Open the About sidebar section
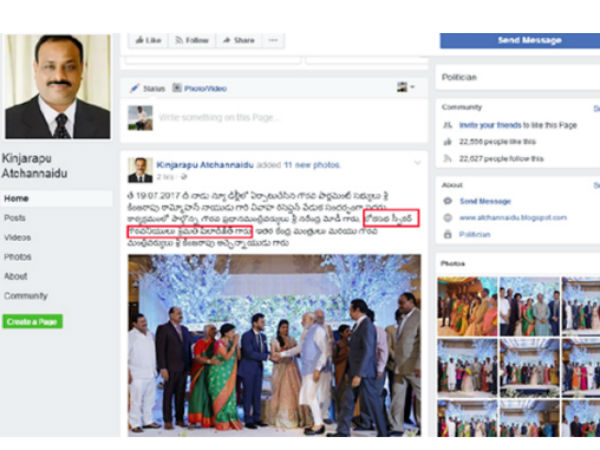The image size is (600, 450). [15, 276]
